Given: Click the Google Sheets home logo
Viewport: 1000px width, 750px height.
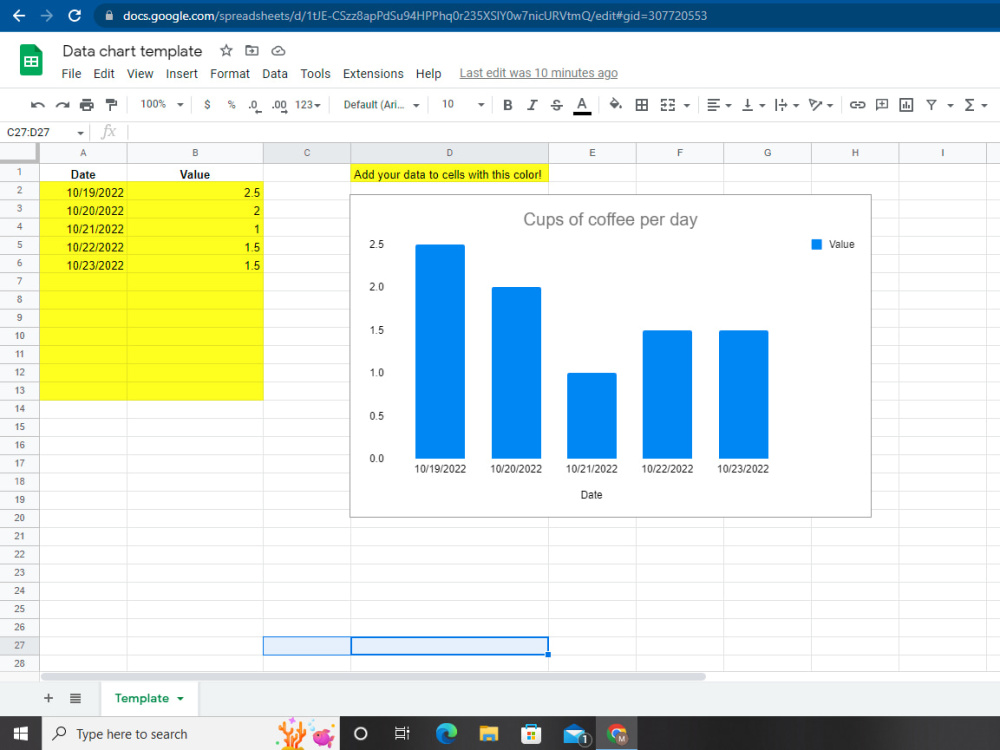Looking at the screenshot, I should (31, 61).
